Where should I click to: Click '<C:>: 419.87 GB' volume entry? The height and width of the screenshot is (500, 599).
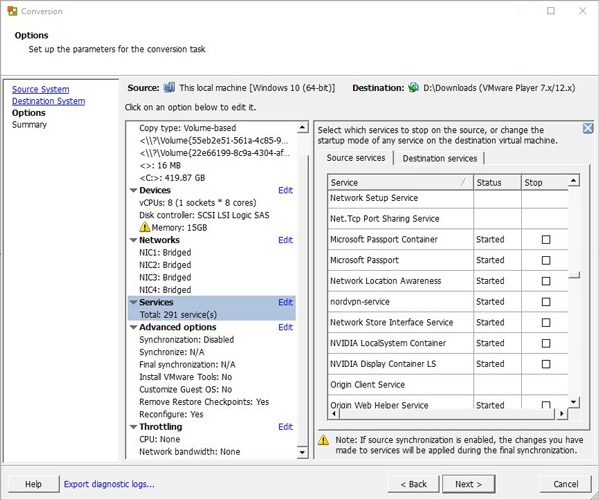click(172, 178)
